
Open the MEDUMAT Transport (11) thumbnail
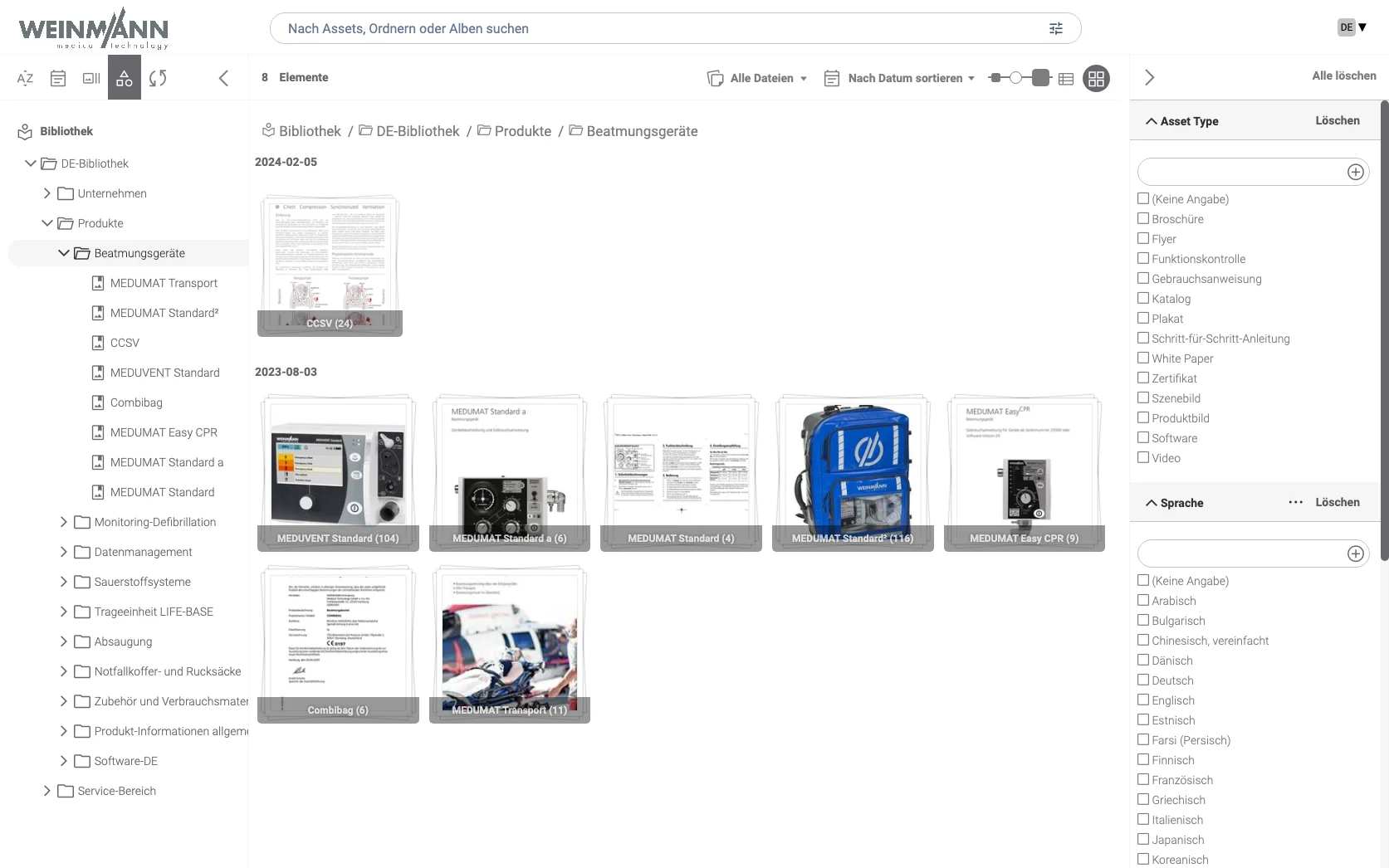[510, 645]
